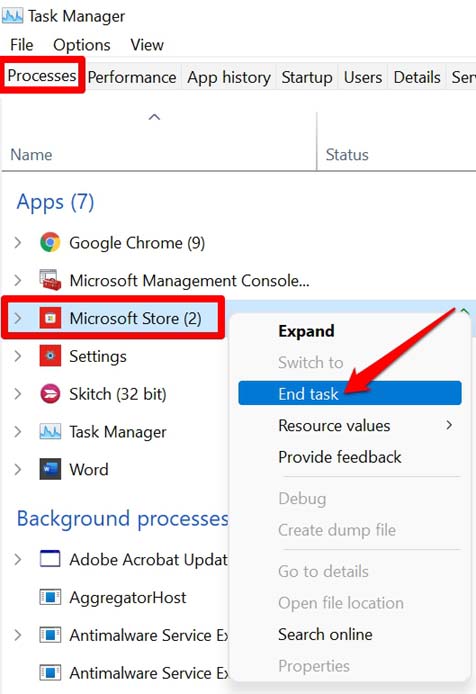Select the Settings row label
Viewport: 476px width, 694px height.
pyautogui.click(x=98, y=356)
